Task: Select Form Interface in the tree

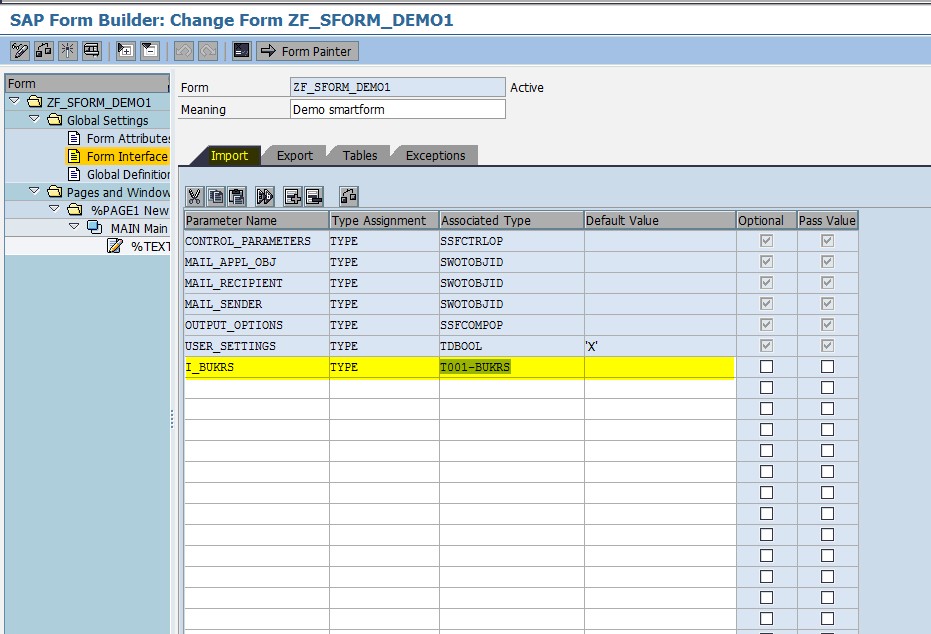Action: (123, 156)
